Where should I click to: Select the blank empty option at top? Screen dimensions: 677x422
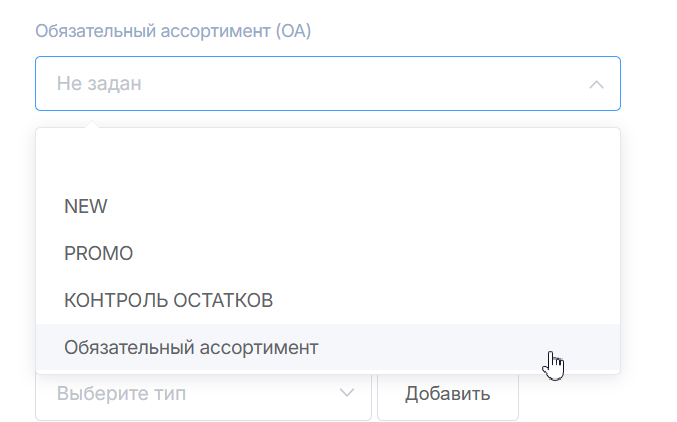coord(327,160)
